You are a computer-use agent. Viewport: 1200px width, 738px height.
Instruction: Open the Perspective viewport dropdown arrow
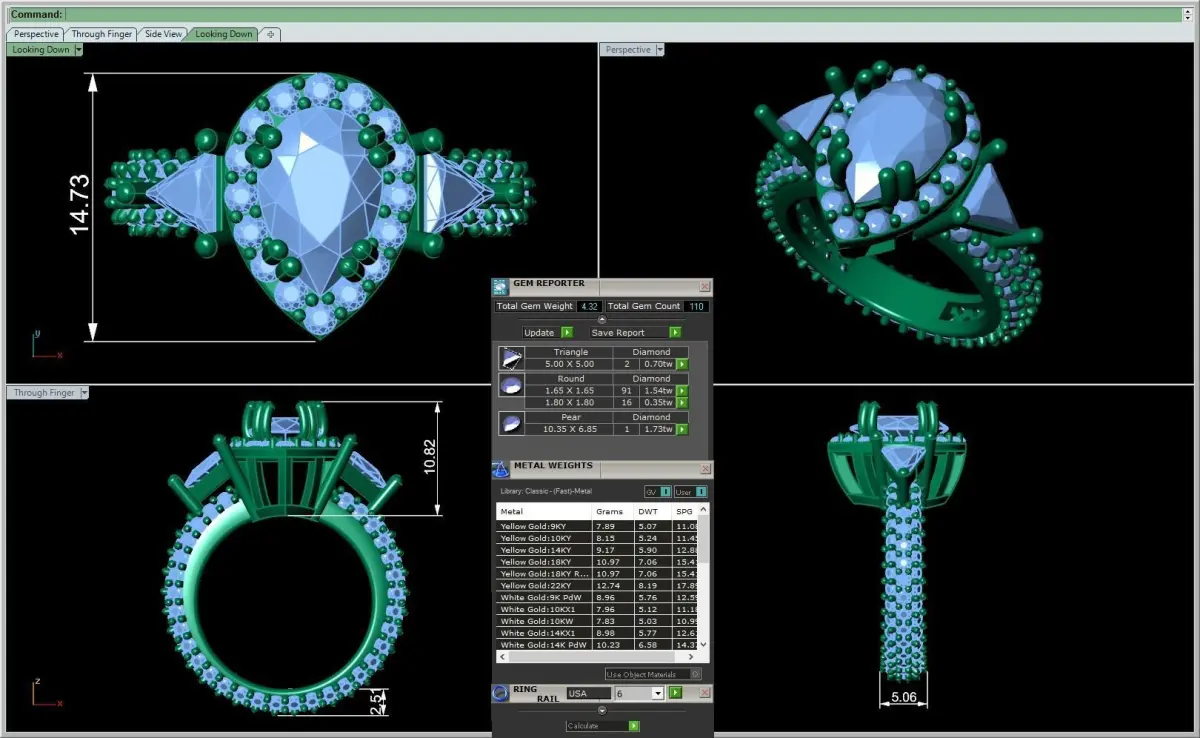pos(659,49)
